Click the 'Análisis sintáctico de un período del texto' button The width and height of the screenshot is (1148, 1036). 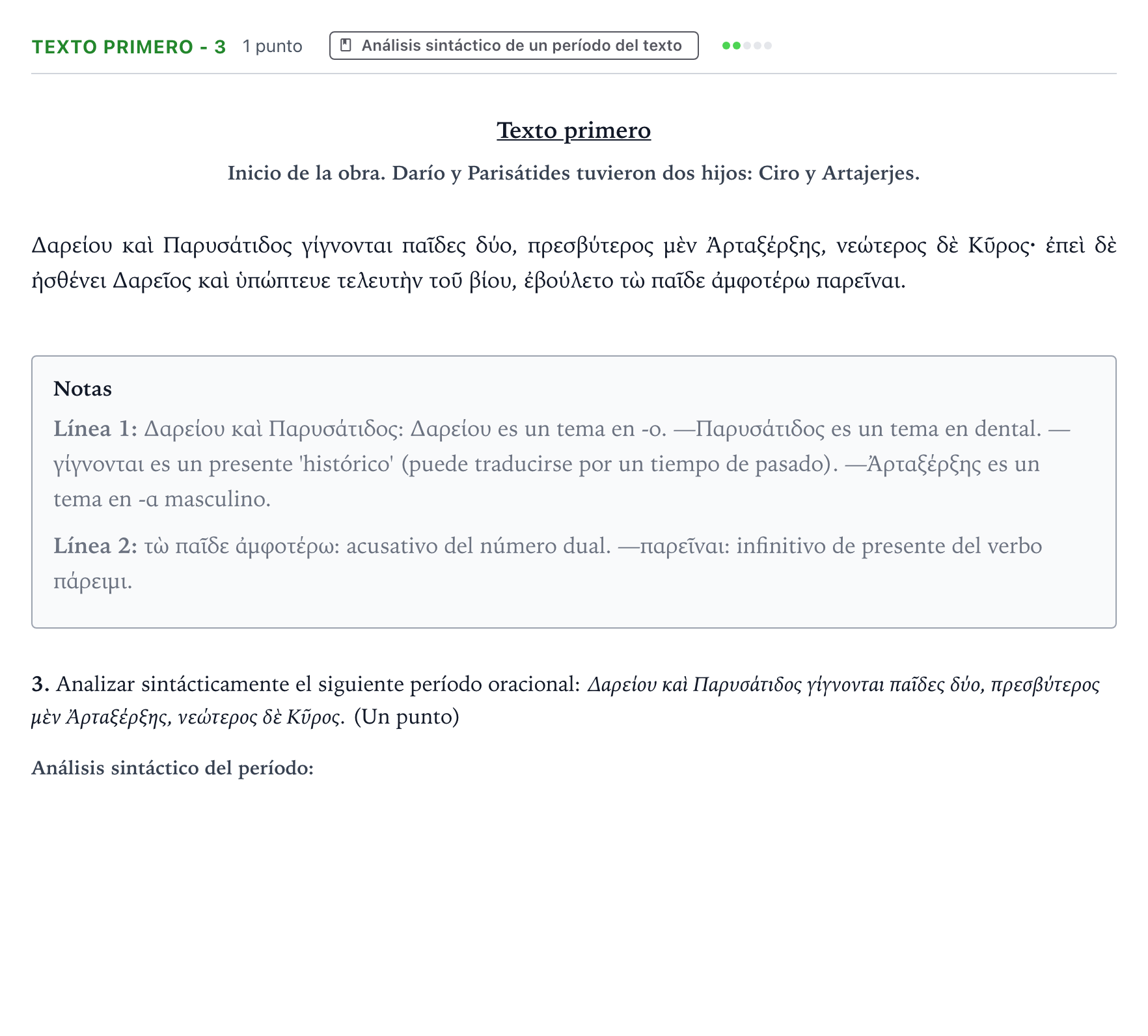[x=513, y=46]
